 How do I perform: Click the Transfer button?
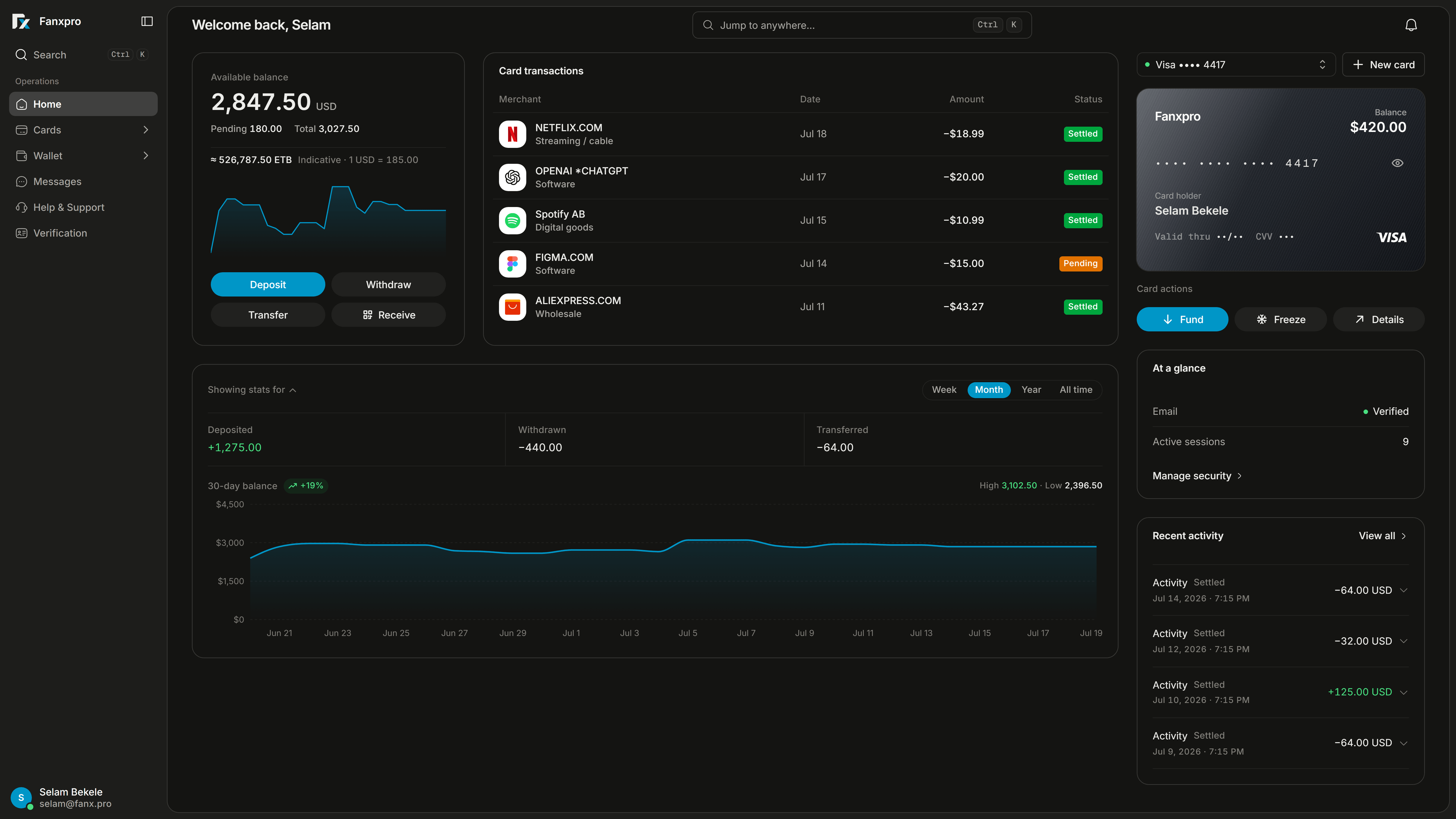[x=268, y=315]
